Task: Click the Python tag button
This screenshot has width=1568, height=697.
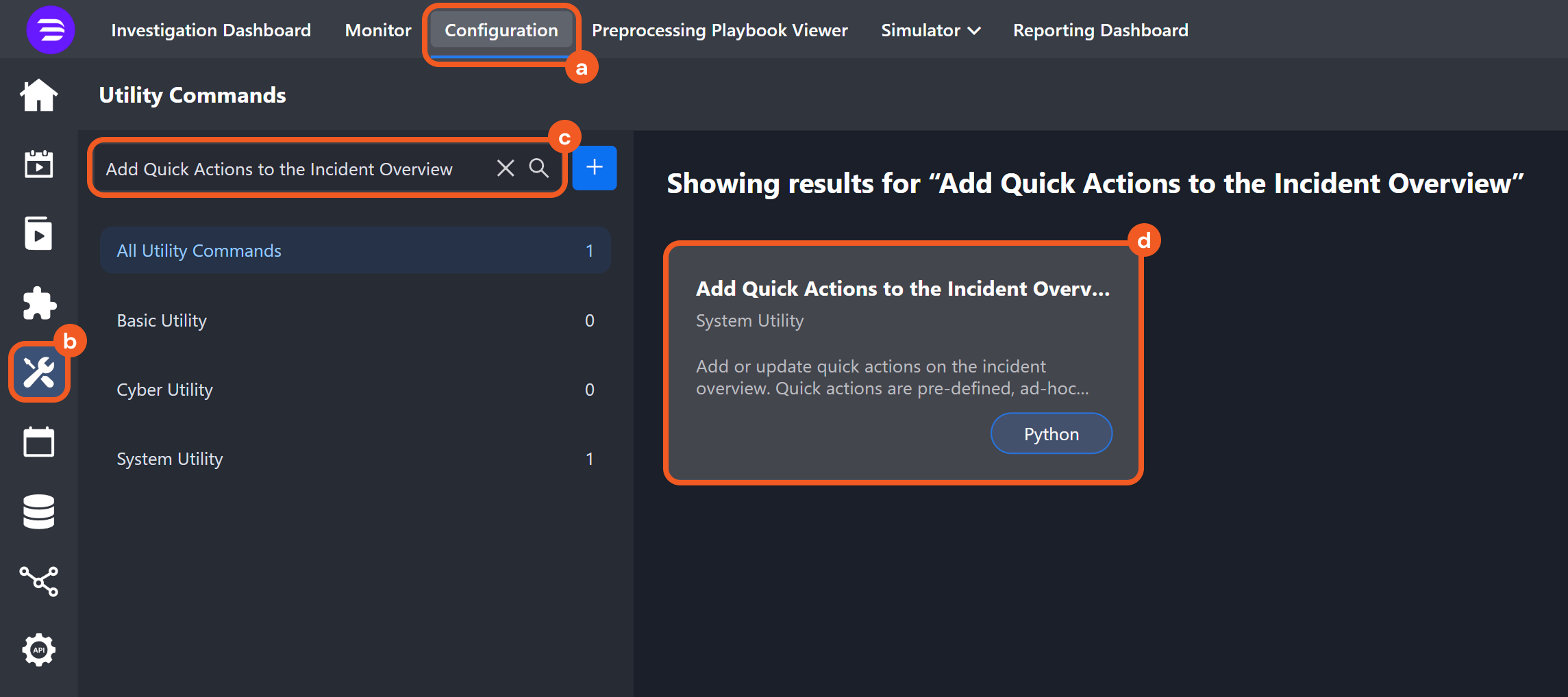Action: click(1051, 434)
